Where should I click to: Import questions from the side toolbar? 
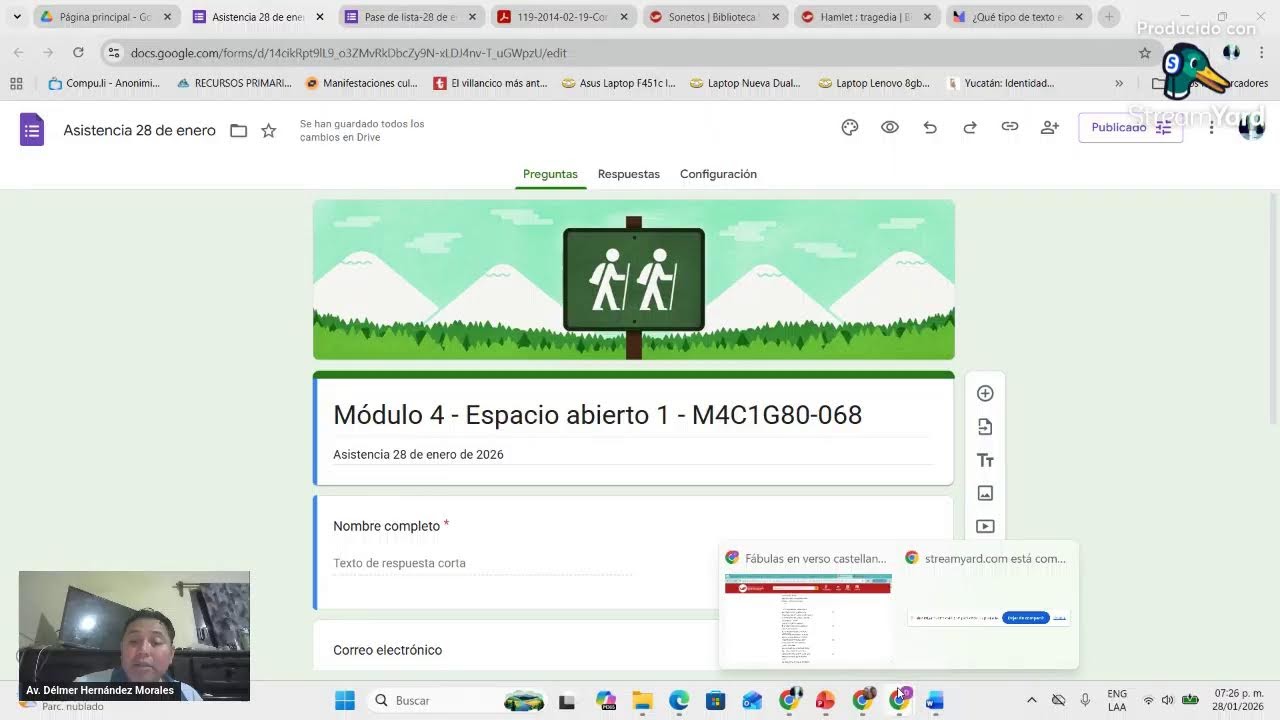point(985,427)
